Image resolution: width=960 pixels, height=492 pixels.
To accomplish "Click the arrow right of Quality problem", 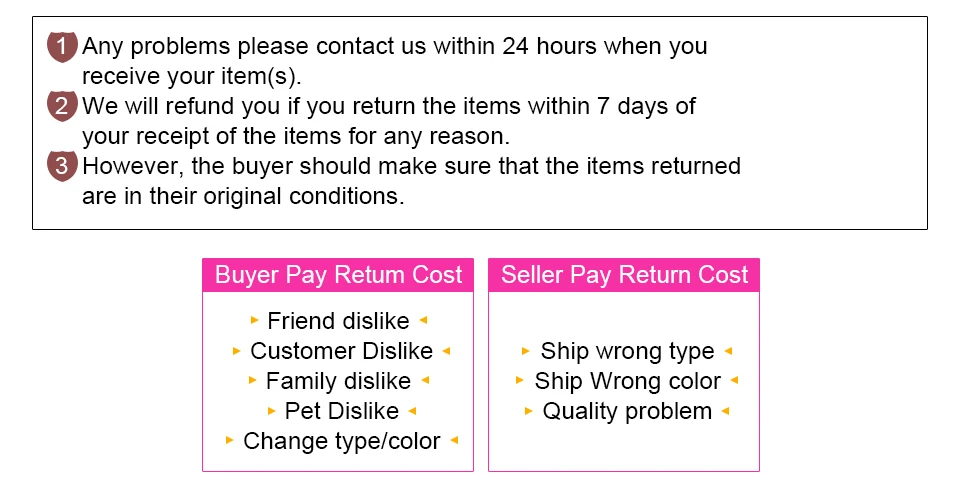I will (x=726, y=411).
